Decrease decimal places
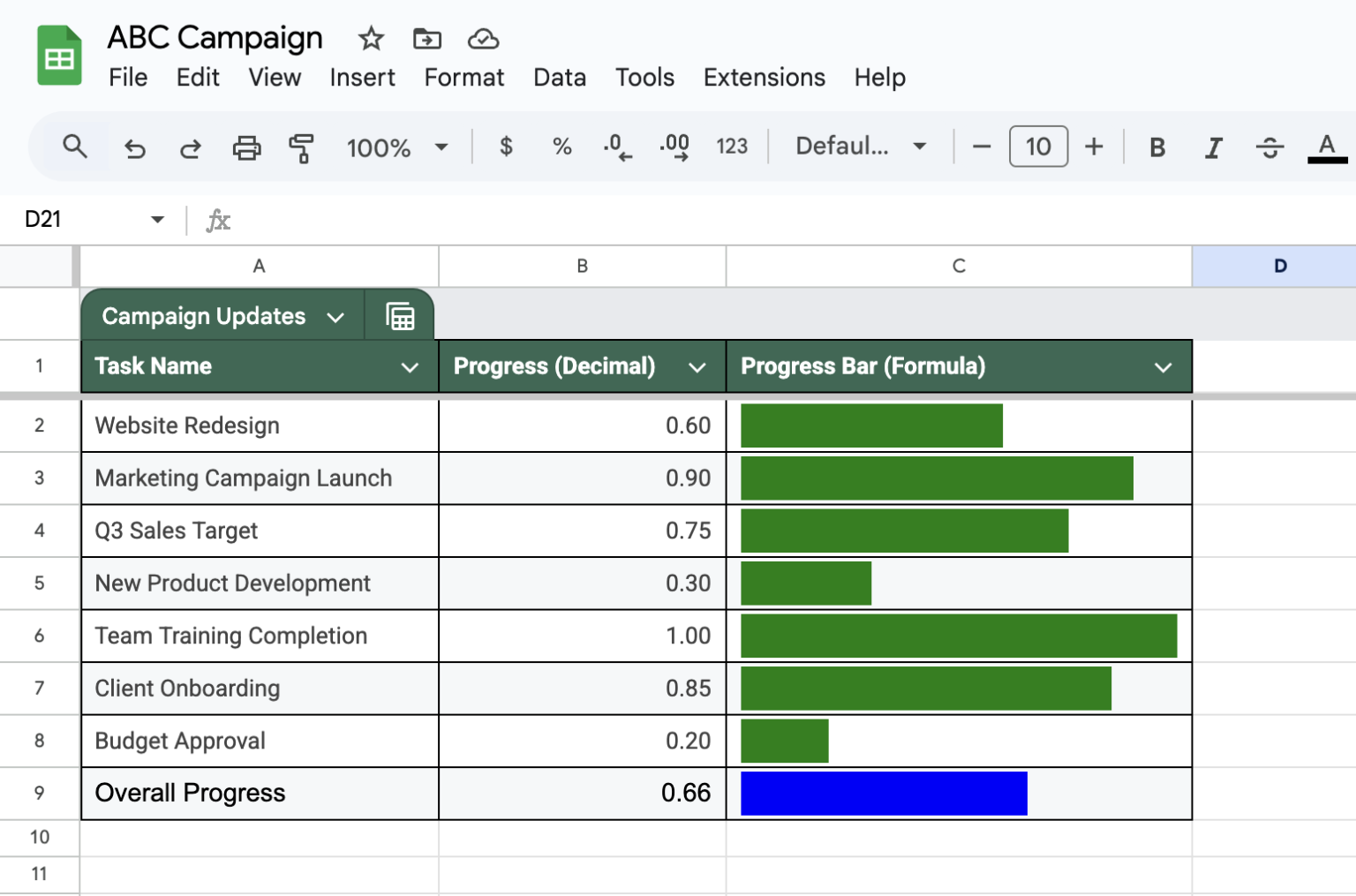Viewport: 1356px width, 896px height. tap(617, 147)
